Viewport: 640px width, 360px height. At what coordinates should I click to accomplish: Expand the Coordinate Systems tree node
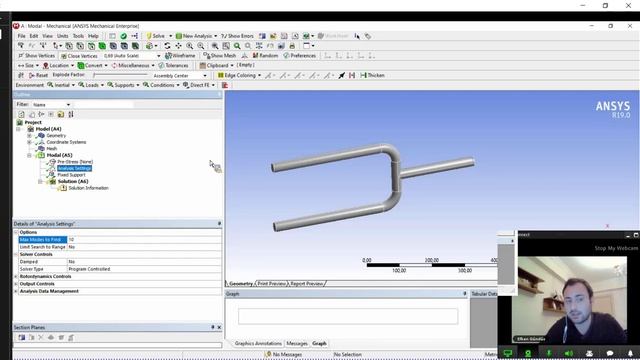(x=29, y=142)
